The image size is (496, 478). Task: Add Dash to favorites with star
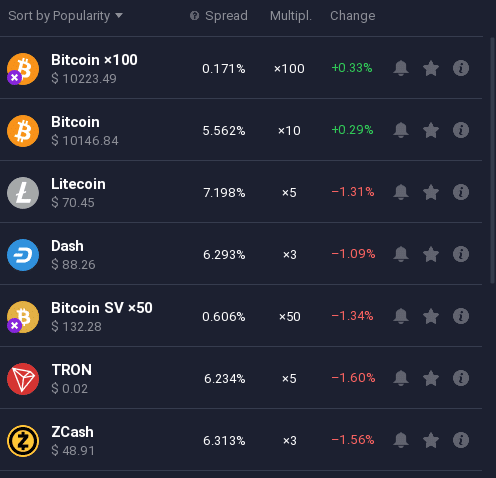(x=431, y=254)
